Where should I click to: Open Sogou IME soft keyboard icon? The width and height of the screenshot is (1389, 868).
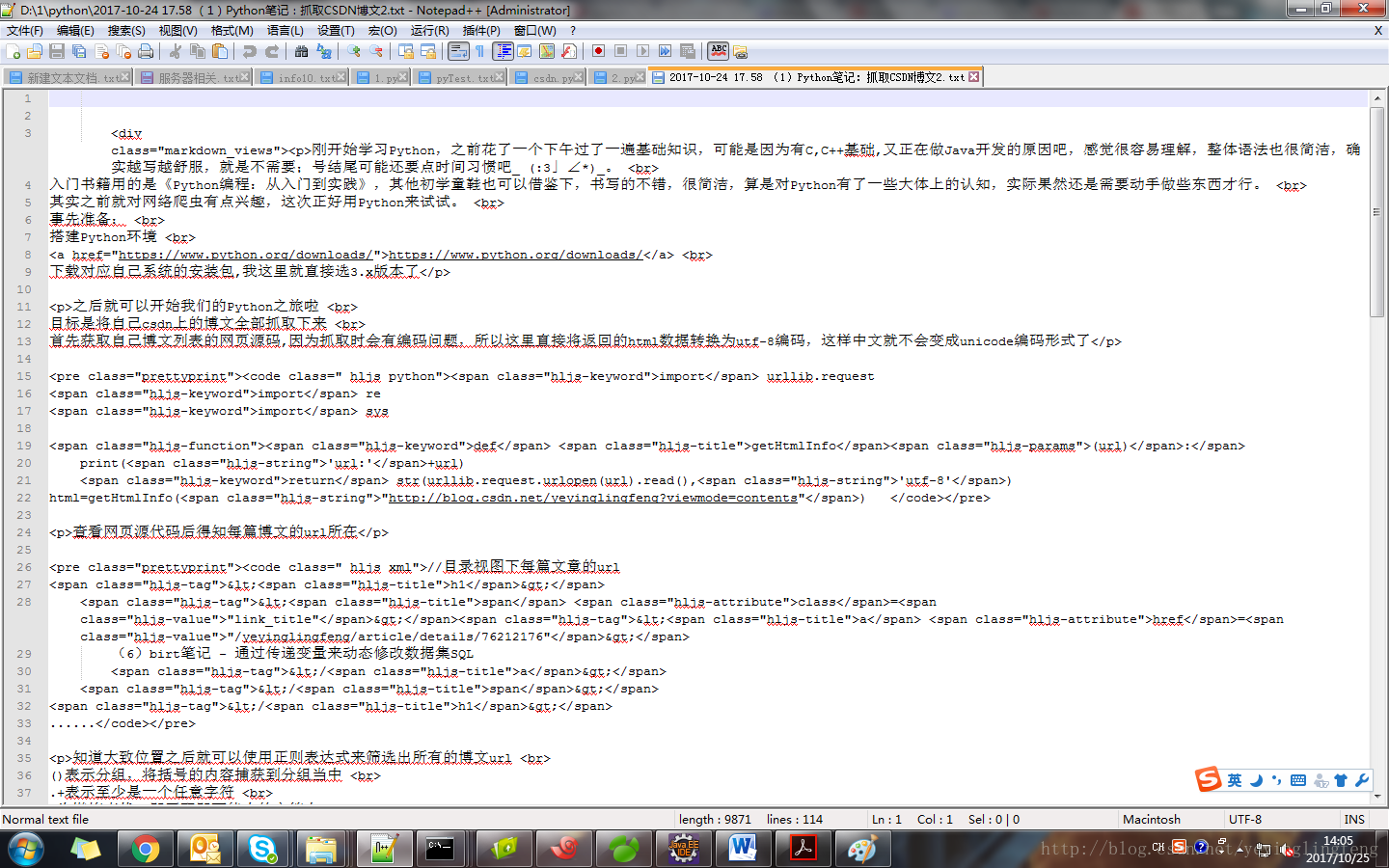coord(1298,780)
